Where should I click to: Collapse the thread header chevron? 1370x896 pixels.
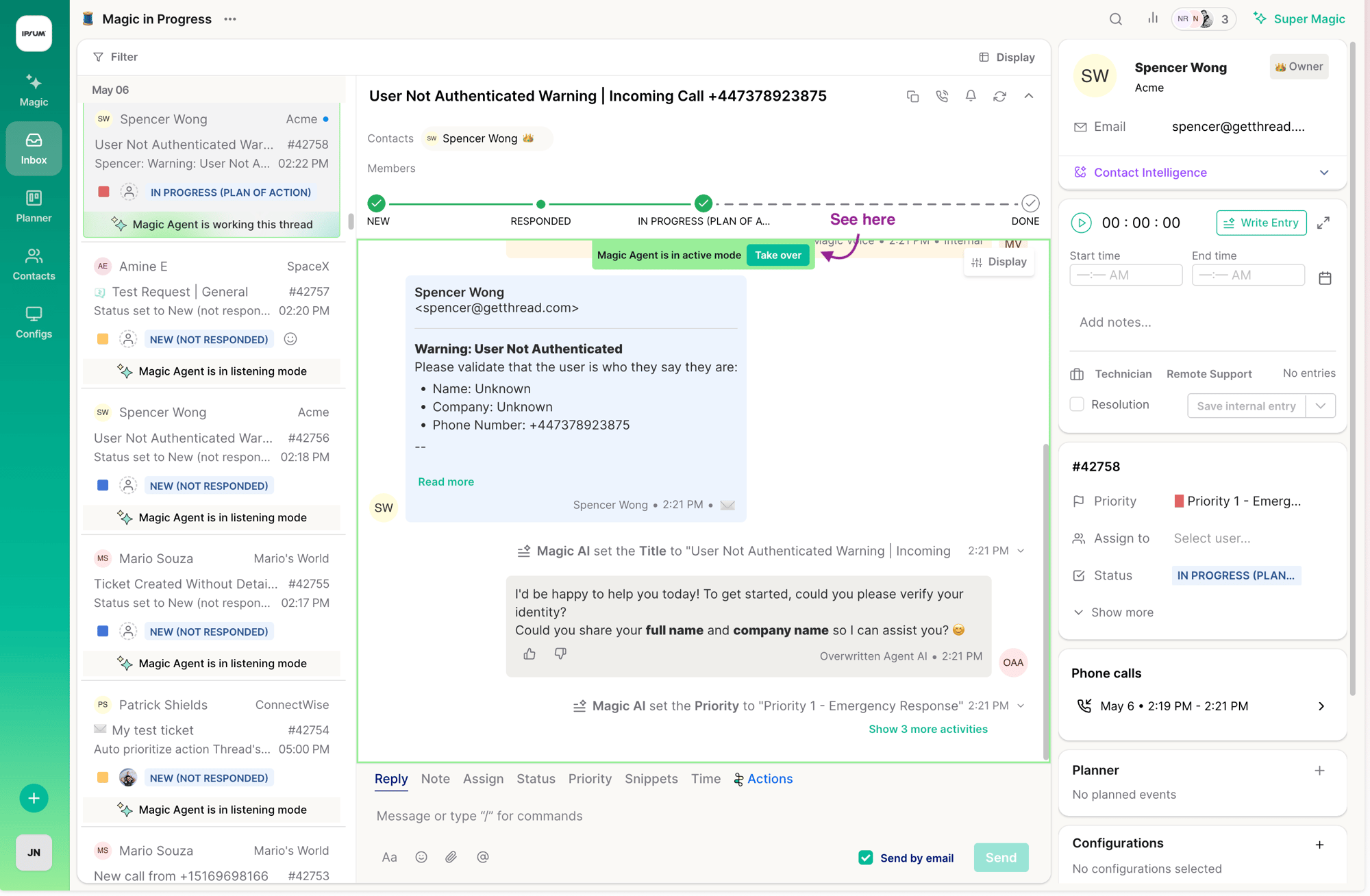tap(1029, 96)
